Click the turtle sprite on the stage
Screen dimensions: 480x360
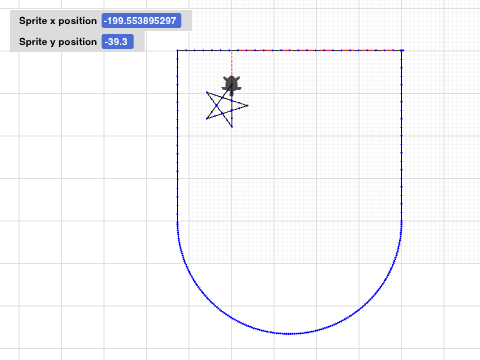click(232, 83)
